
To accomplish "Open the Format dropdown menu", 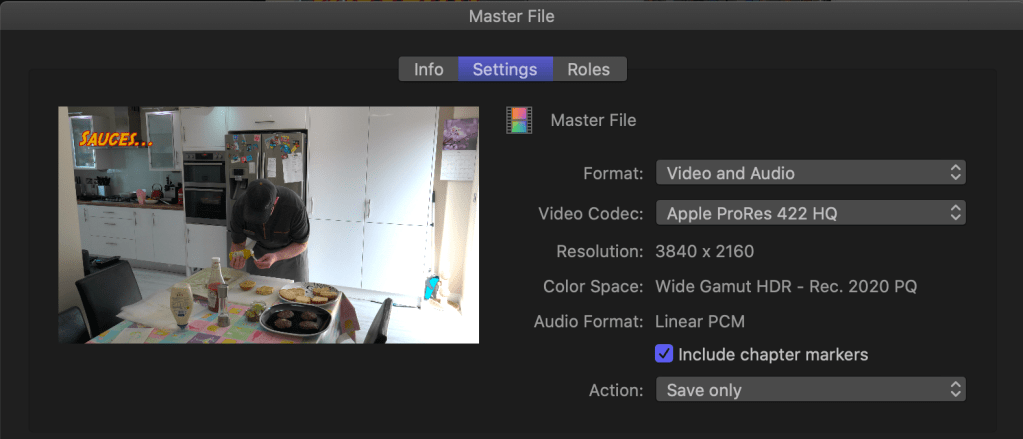I will tap(810, 173).
